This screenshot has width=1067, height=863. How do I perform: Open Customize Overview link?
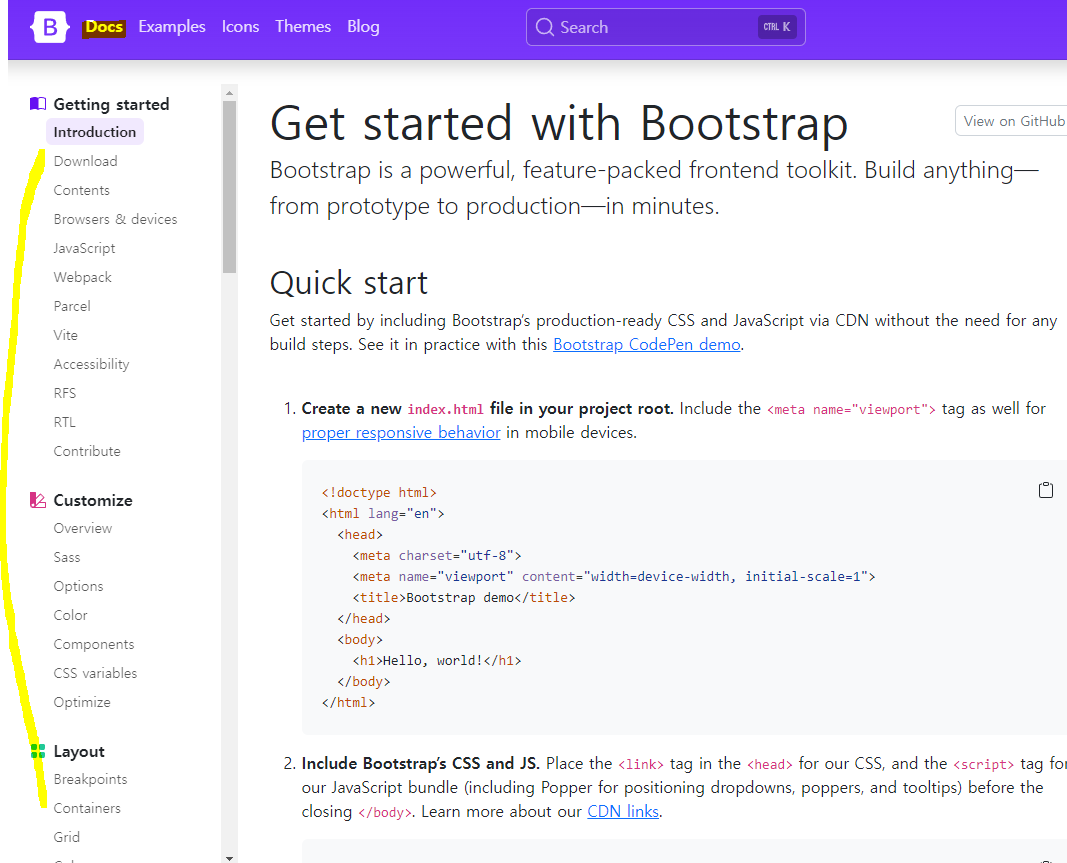(x=83, y=528)
